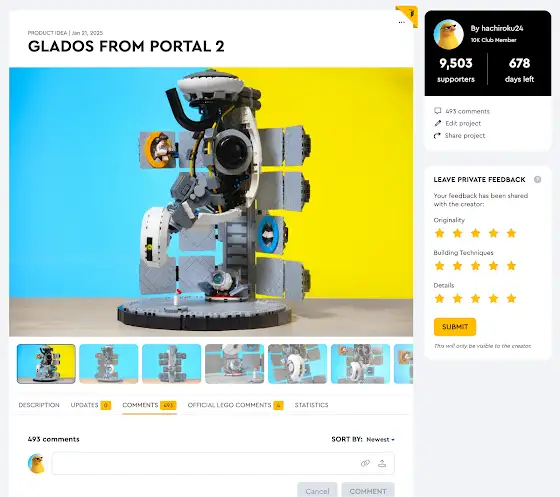The height and width of the screenshot is (497, 560).
Task: Open the private feedback help icon
Action: click(x=537, y=180)
